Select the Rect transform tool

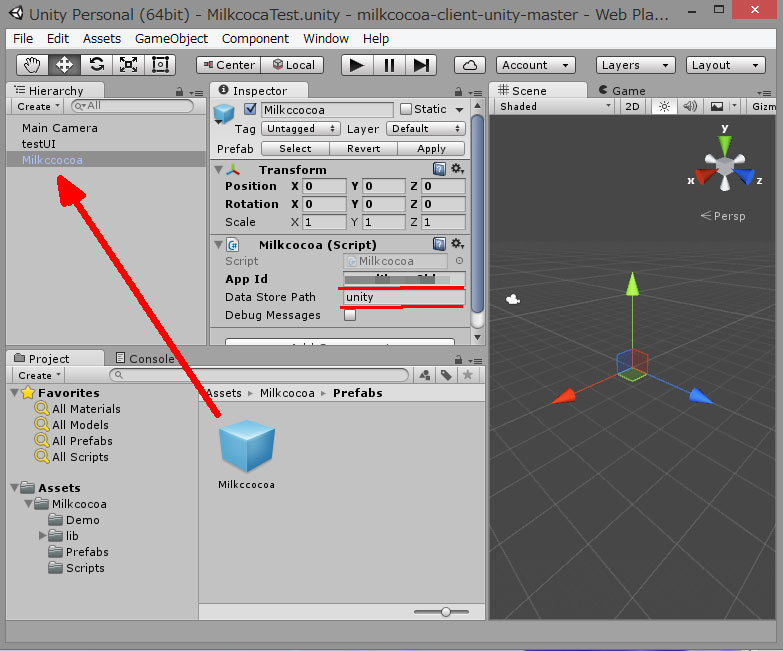(x=160, y=65)
